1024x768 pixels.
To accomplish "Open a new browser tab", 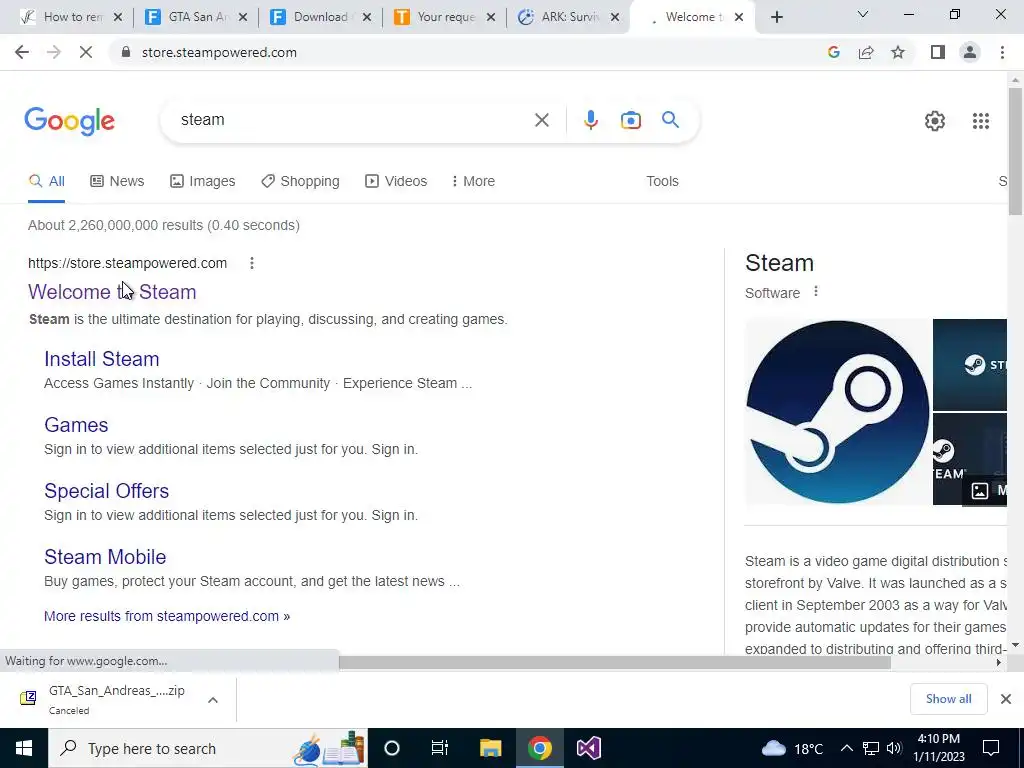I will [776, 18].
